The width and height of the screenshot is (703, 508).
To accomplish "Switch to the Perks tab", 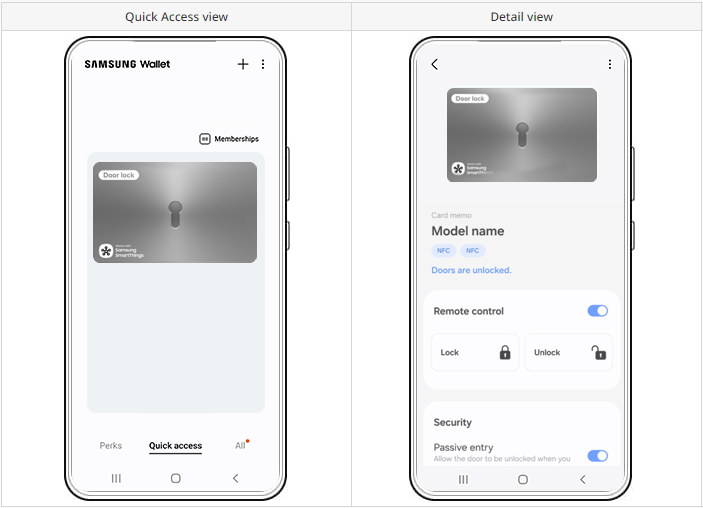I will (x=110, y=446).
